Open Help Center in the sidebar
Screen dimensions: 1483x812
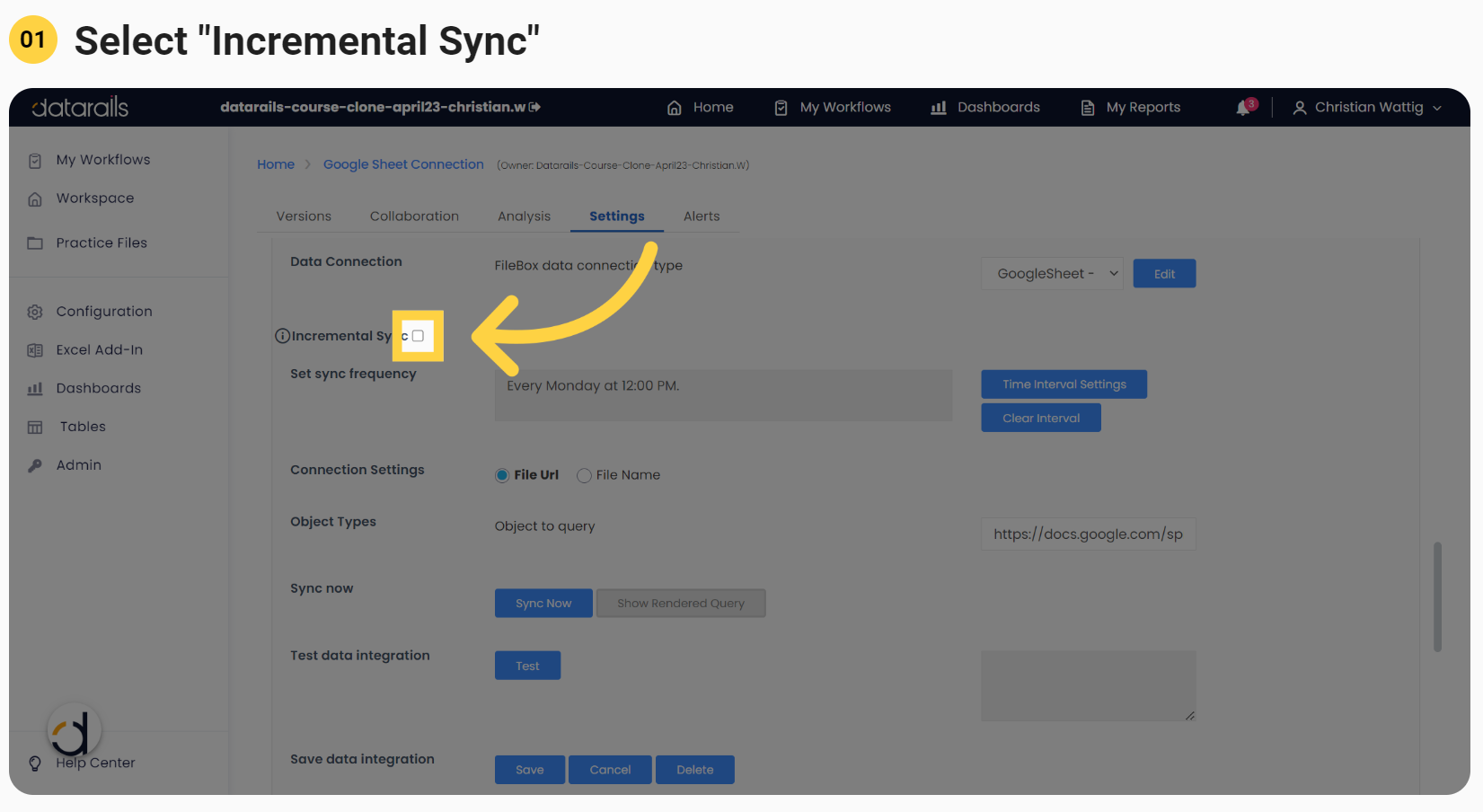pyautogui.click(x=95, y=763)
